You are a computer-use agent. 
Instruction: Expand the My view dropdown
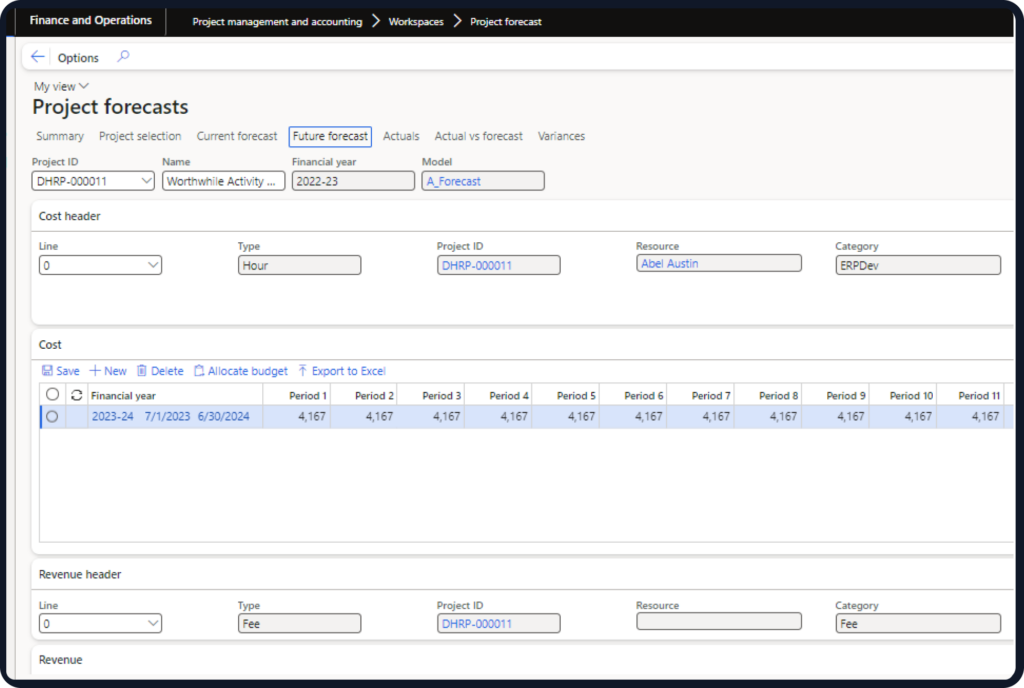click(x=61, y=87)
